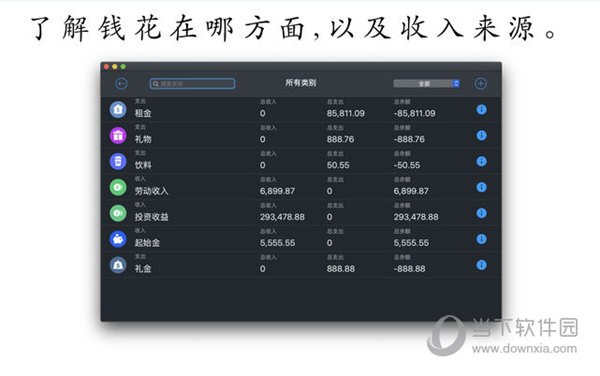Image resolution: width=600 pixels, height=376 pixels.
Task: Select the 饮料 category name
Action: pos(143,165)
